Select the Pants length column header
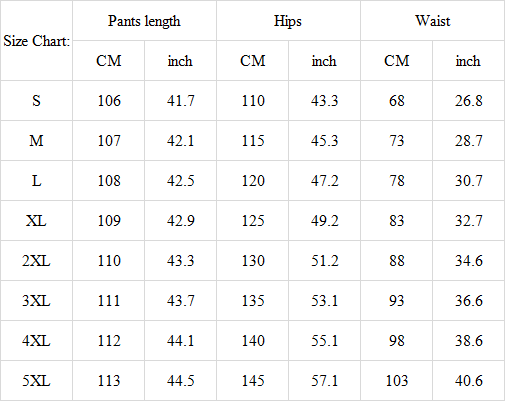The image size is (505, 401). point(144,21)
